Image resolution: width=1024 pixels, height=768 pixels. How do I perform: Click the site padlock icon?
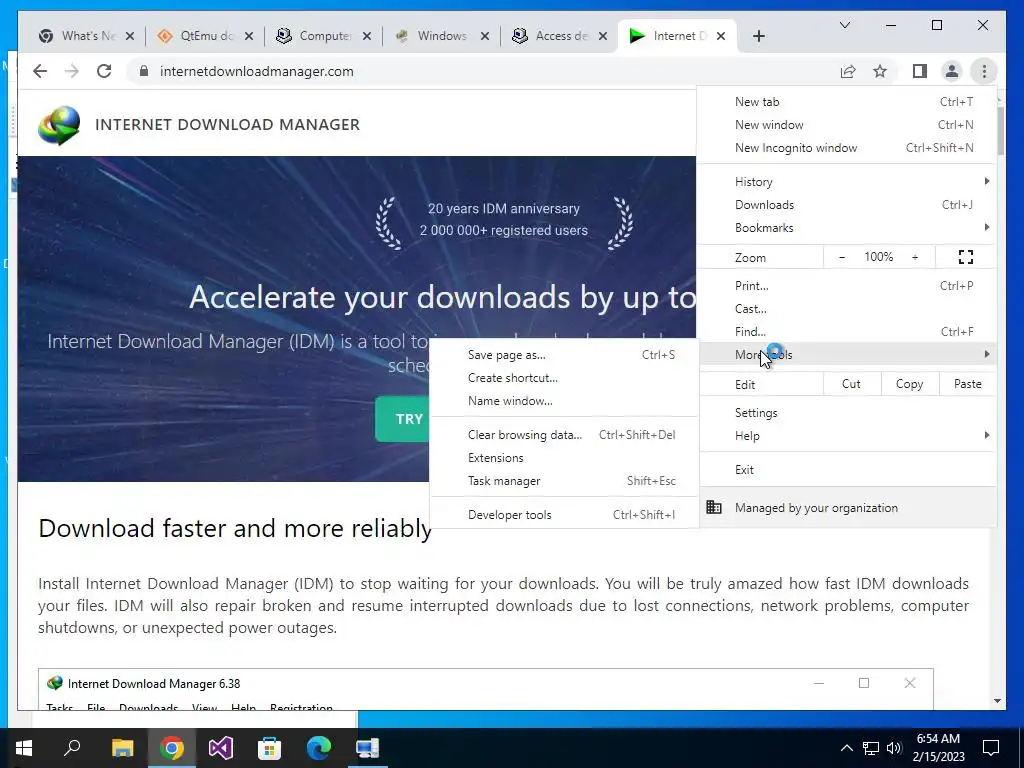(144, 71)
